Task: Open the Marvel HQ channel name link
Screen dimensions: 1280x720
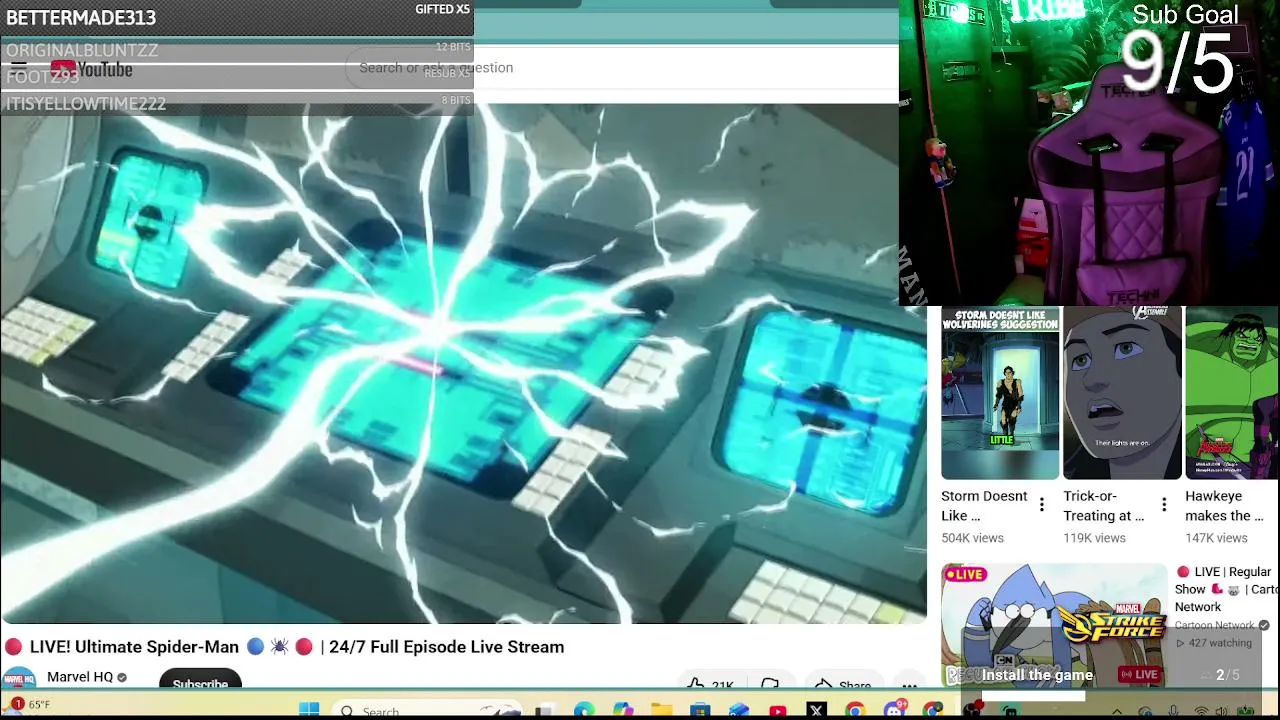Action: 80,677
